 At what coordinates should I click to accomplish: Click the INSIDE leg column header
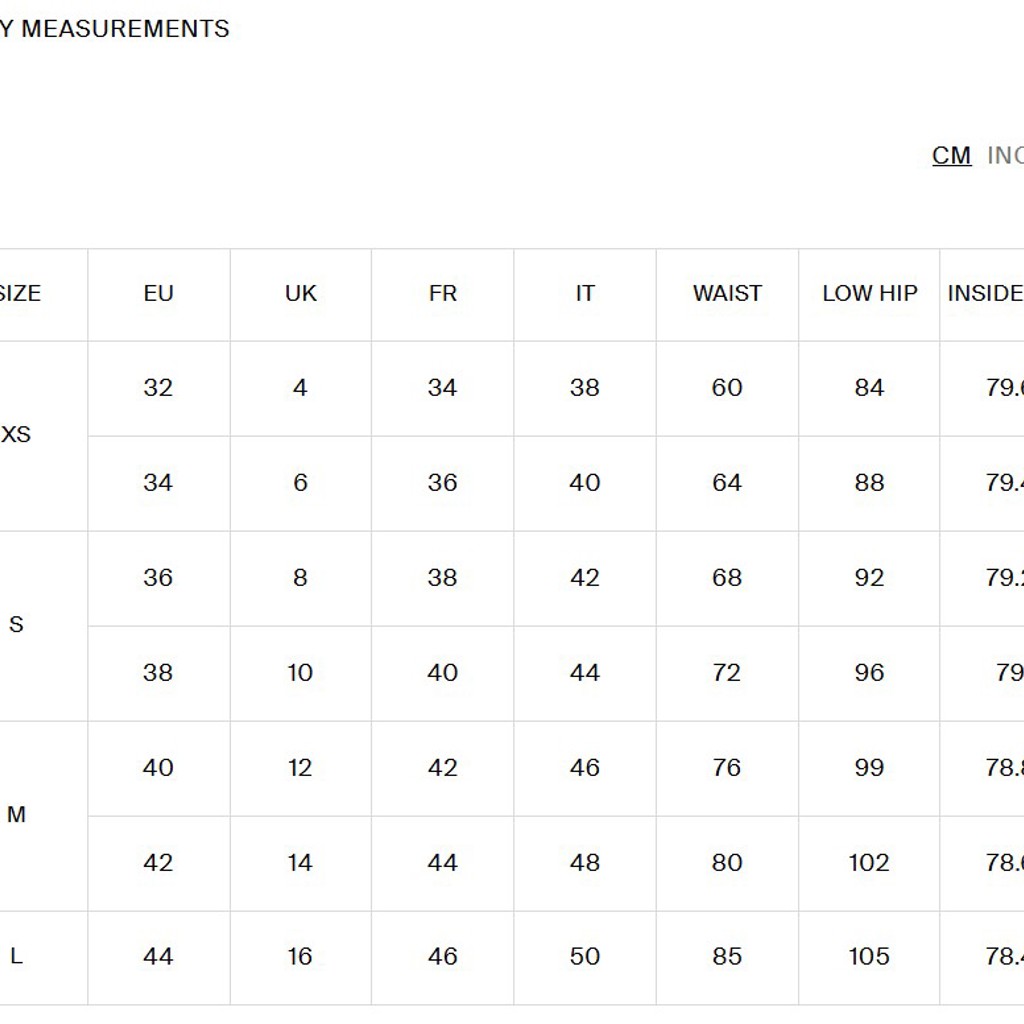click(985, 293)
